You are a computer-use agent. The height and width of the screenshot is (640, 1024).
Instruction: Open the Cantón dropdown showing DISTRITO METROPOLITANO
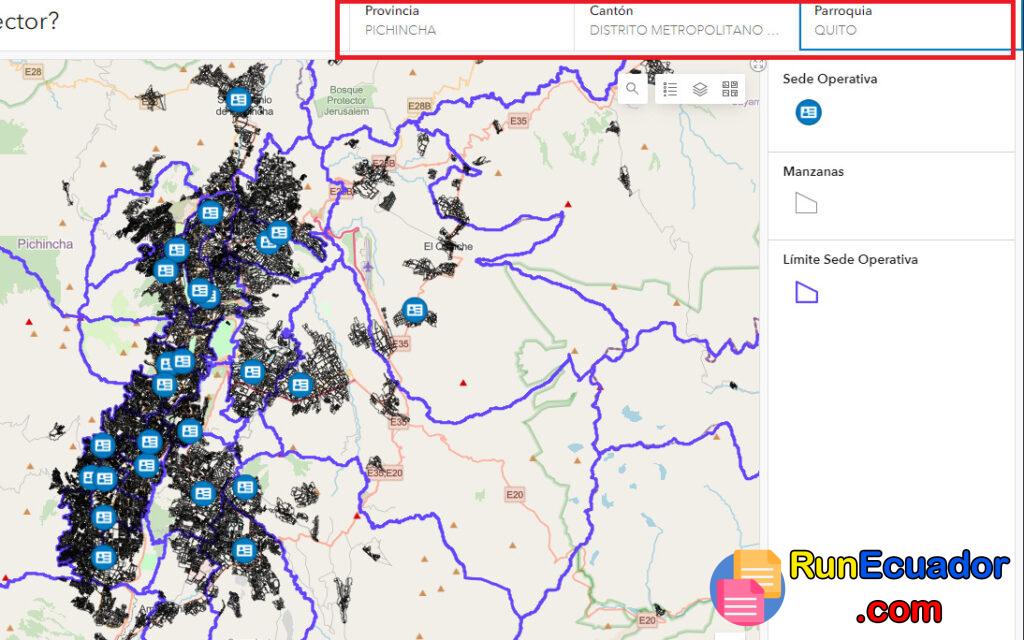point(686,21)
